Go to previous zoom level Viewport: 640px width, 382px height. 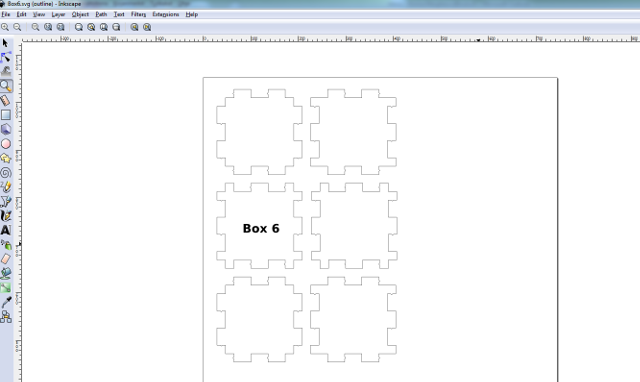[135, 27]
